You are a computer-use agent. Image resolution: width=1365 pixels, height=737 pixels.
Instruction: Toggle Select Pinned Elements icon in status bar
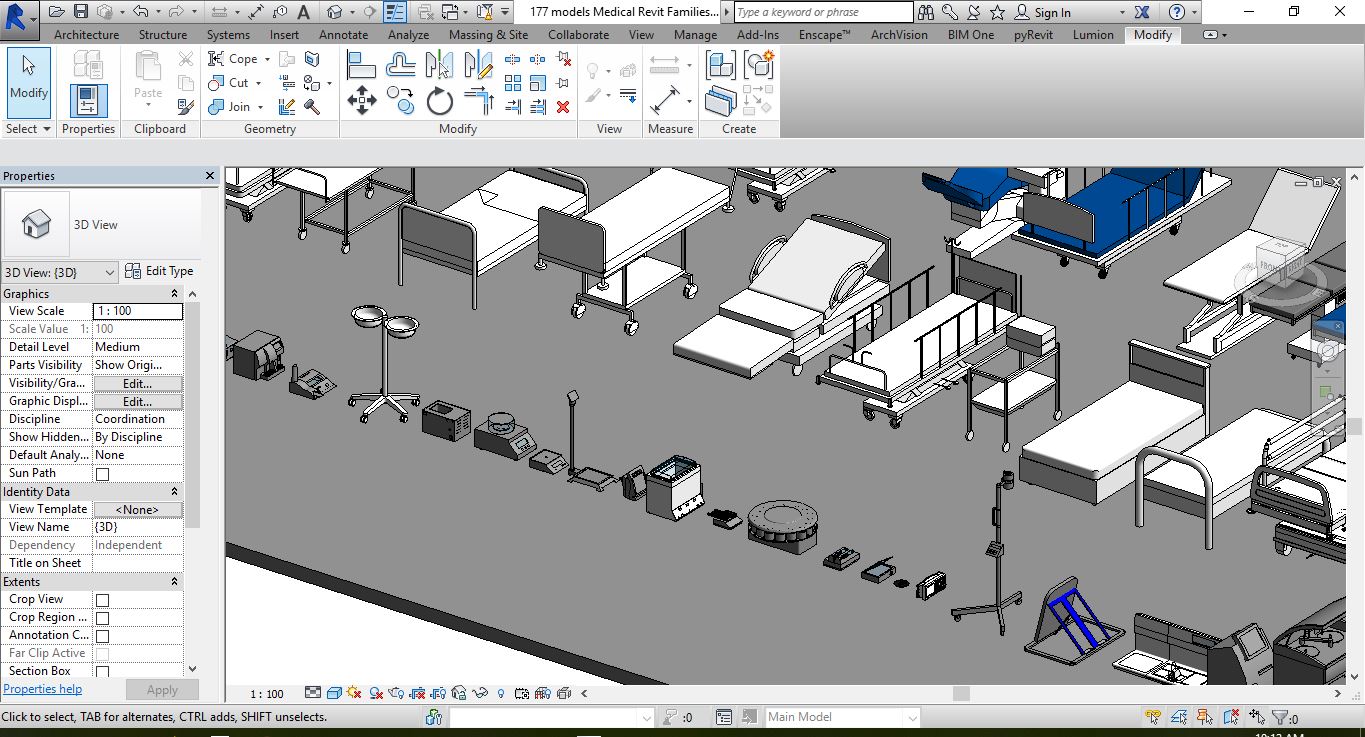tap(1205, 717)
